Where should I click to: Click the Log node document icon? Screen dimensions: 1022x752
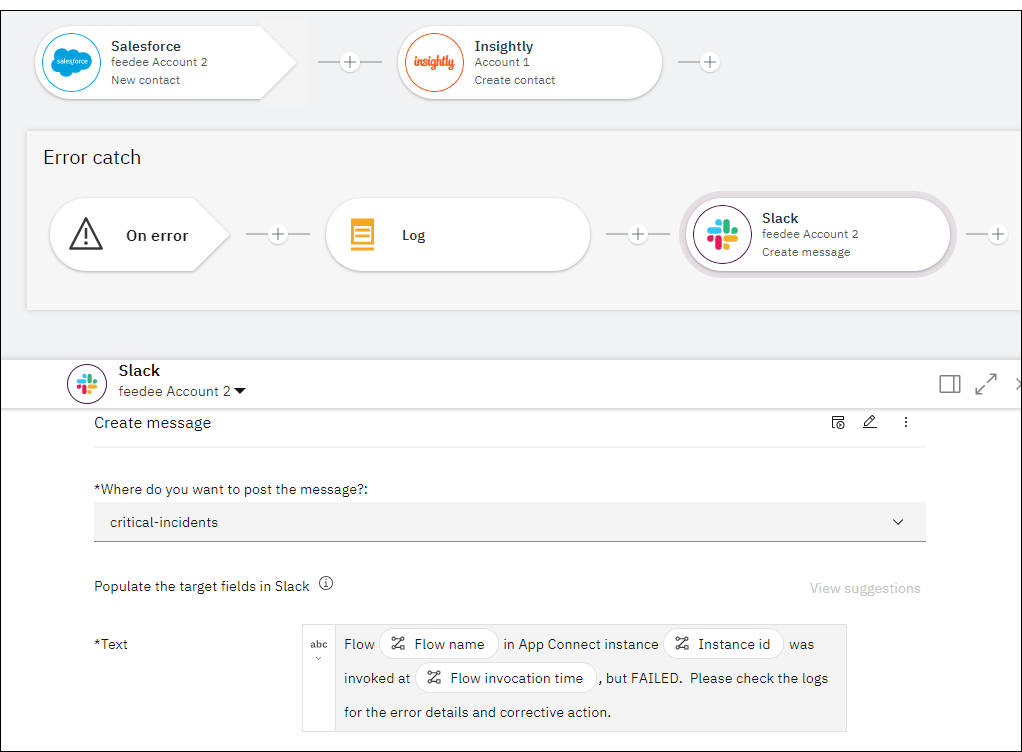[362, 235]
